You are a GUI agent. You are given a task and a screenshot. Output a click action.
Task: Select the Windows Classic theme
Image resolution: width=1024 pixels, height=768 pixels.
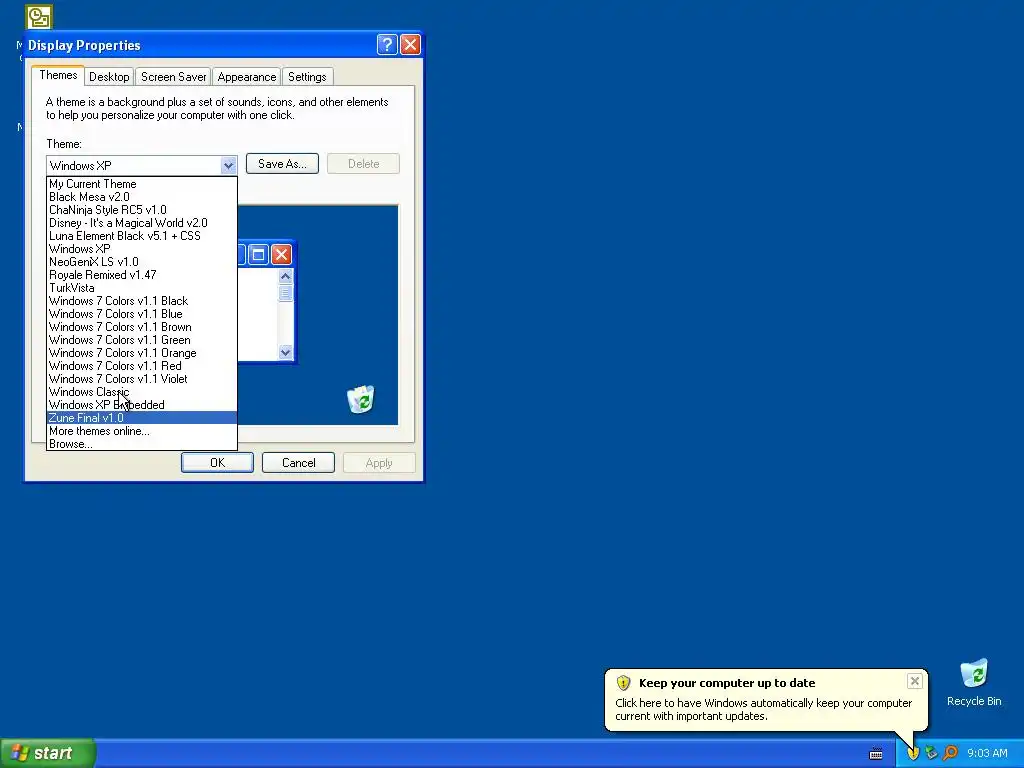pyautogui.click(x=142, y=392)
